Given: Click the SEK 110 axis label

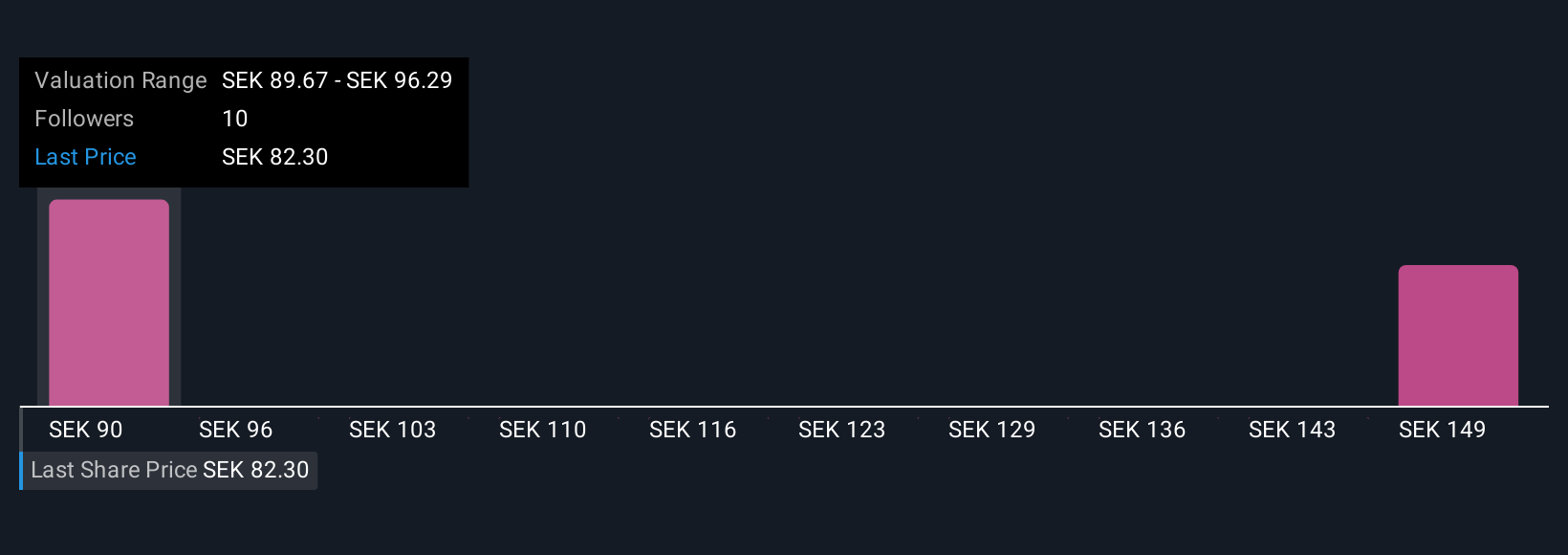Looking at the screenshot, I should pyautogui.click(x=543, y=430).
